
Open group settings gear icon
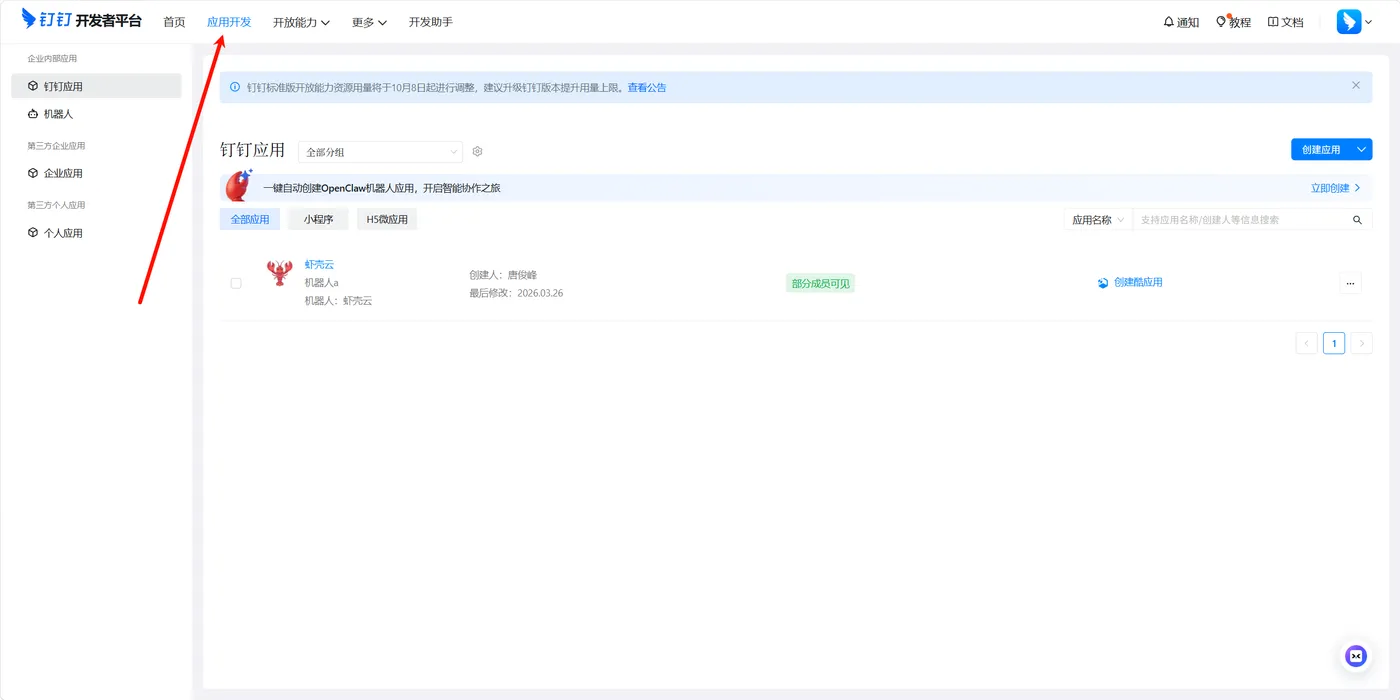click(x=477, y=151)
